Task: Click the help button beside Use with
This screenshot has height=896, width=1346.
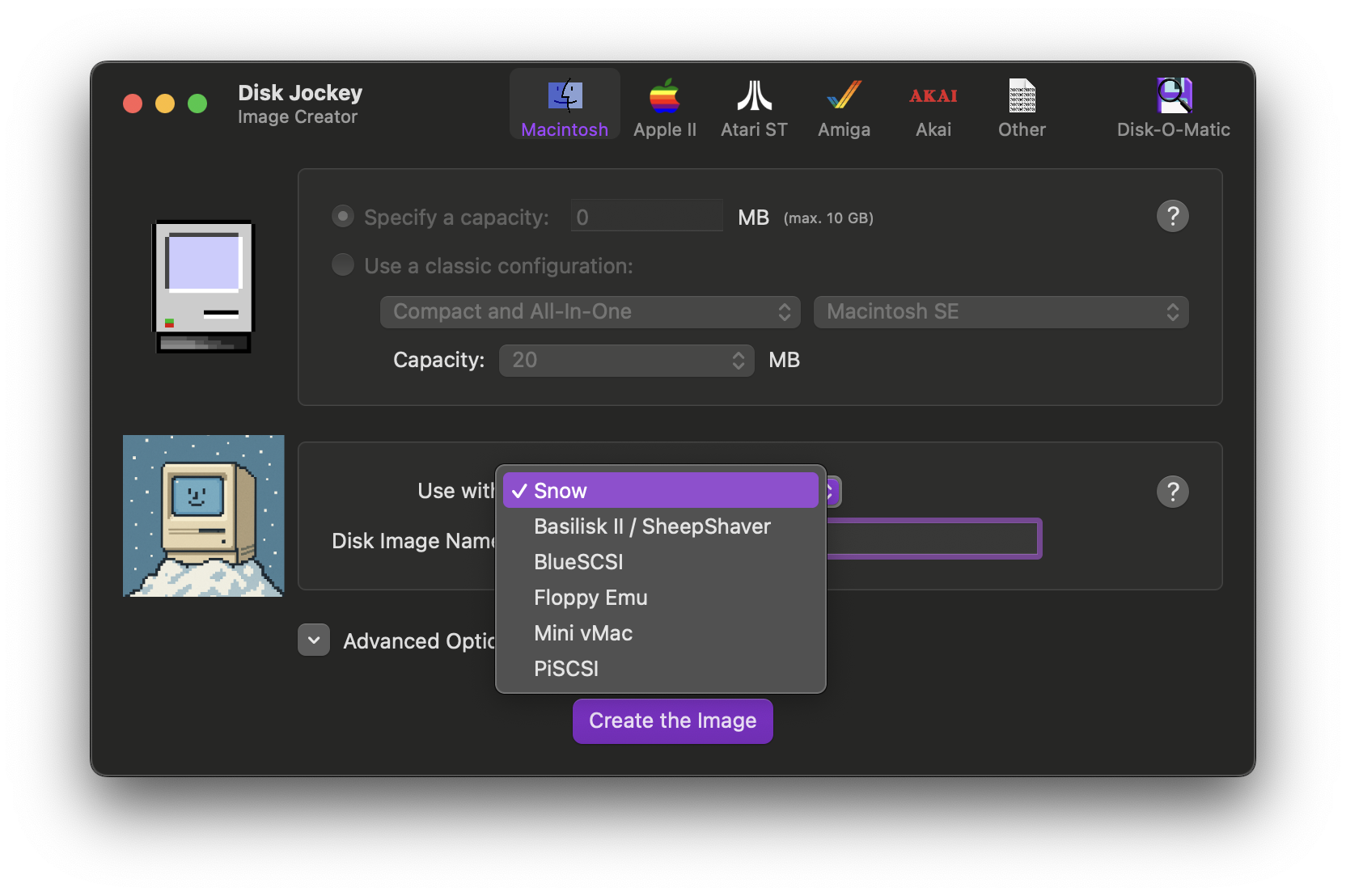Action: [1172, 492]
